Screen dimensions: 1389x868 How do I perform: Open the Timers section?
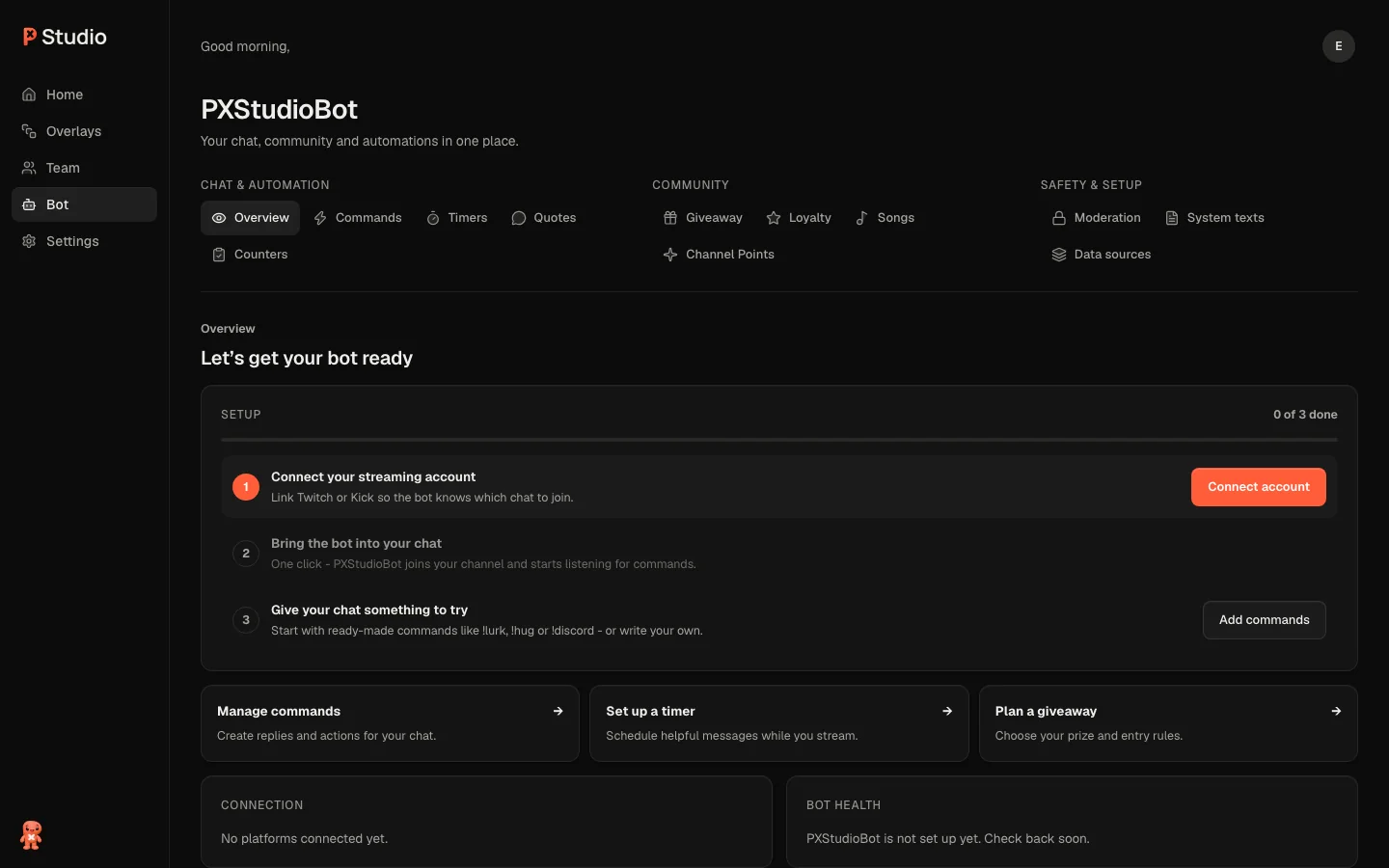[x=457, y=218]
